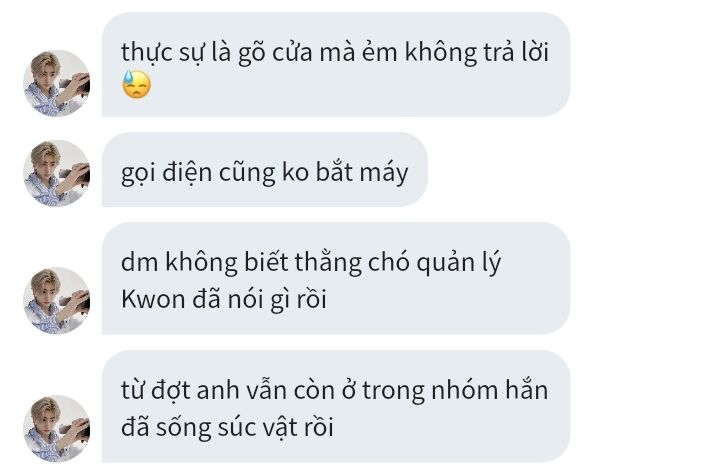
Task: Click the word 'dm' starting the third message
Action: point(140,263)
